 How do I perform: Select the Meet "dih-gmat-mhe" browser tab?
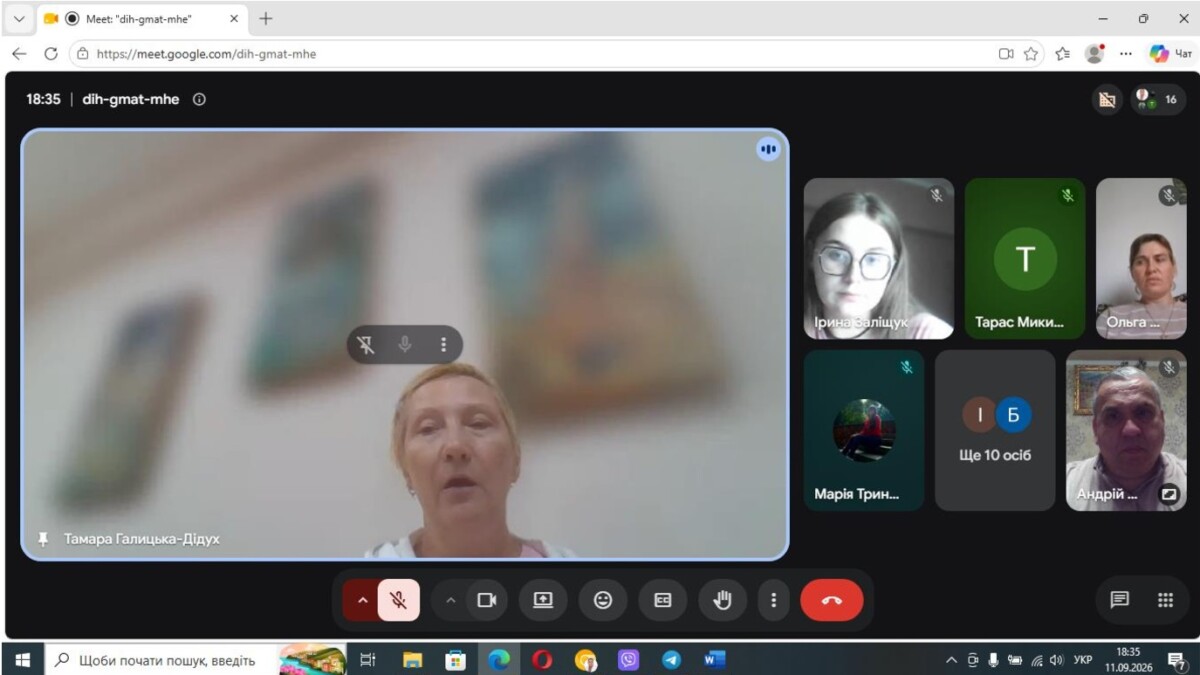(138, 19)
